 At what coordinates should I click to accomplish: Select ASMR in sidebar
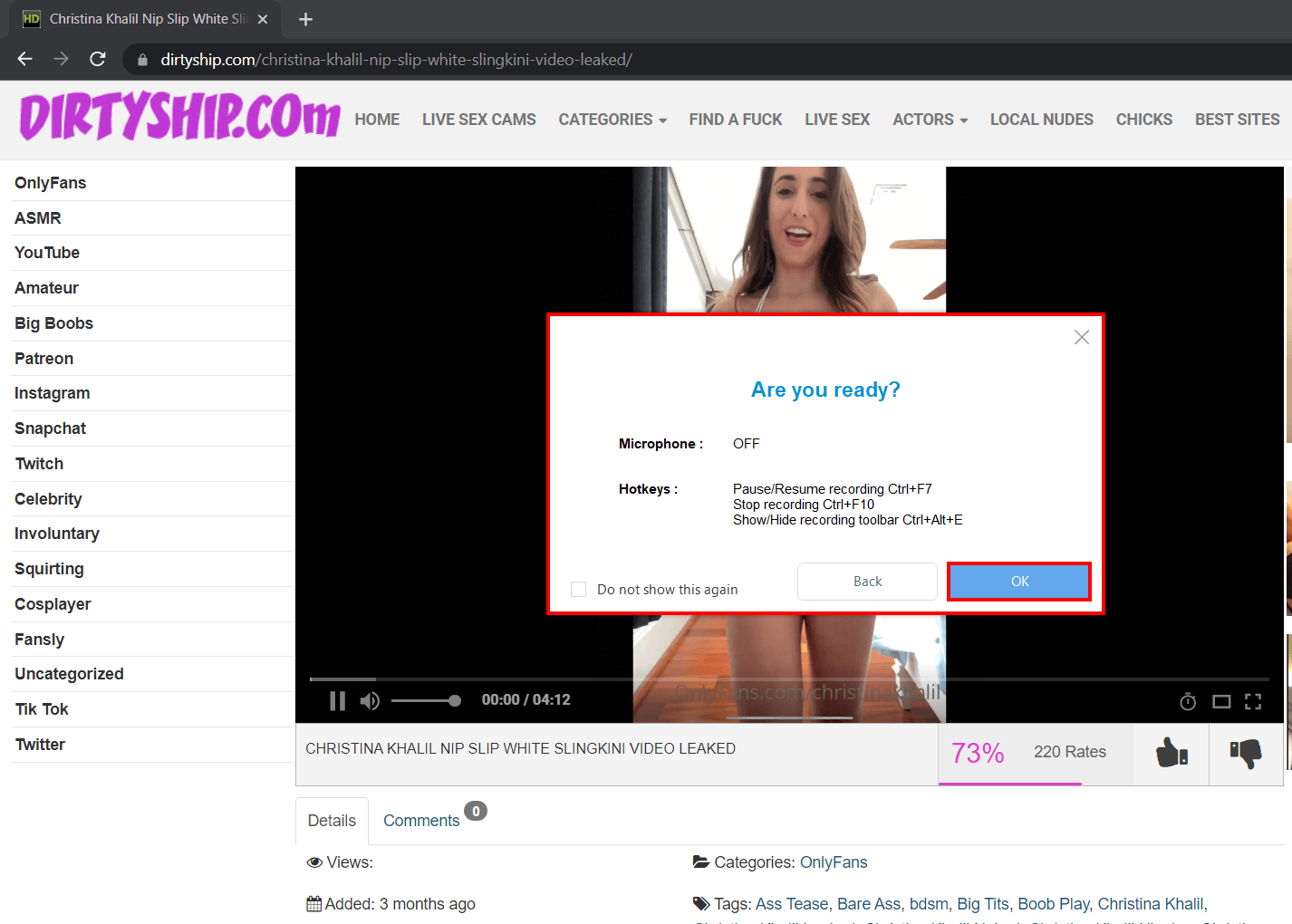pyautogui.click(x=38, y=218)
